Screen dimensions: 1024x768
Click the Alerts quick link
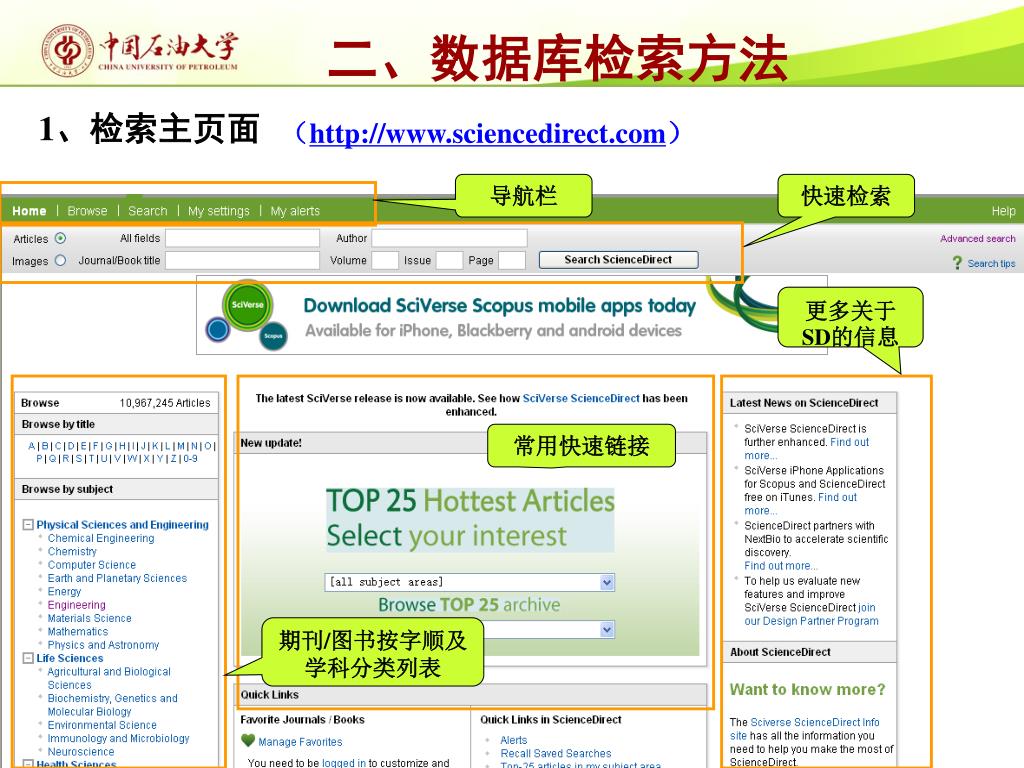click(x=513, y=740)
